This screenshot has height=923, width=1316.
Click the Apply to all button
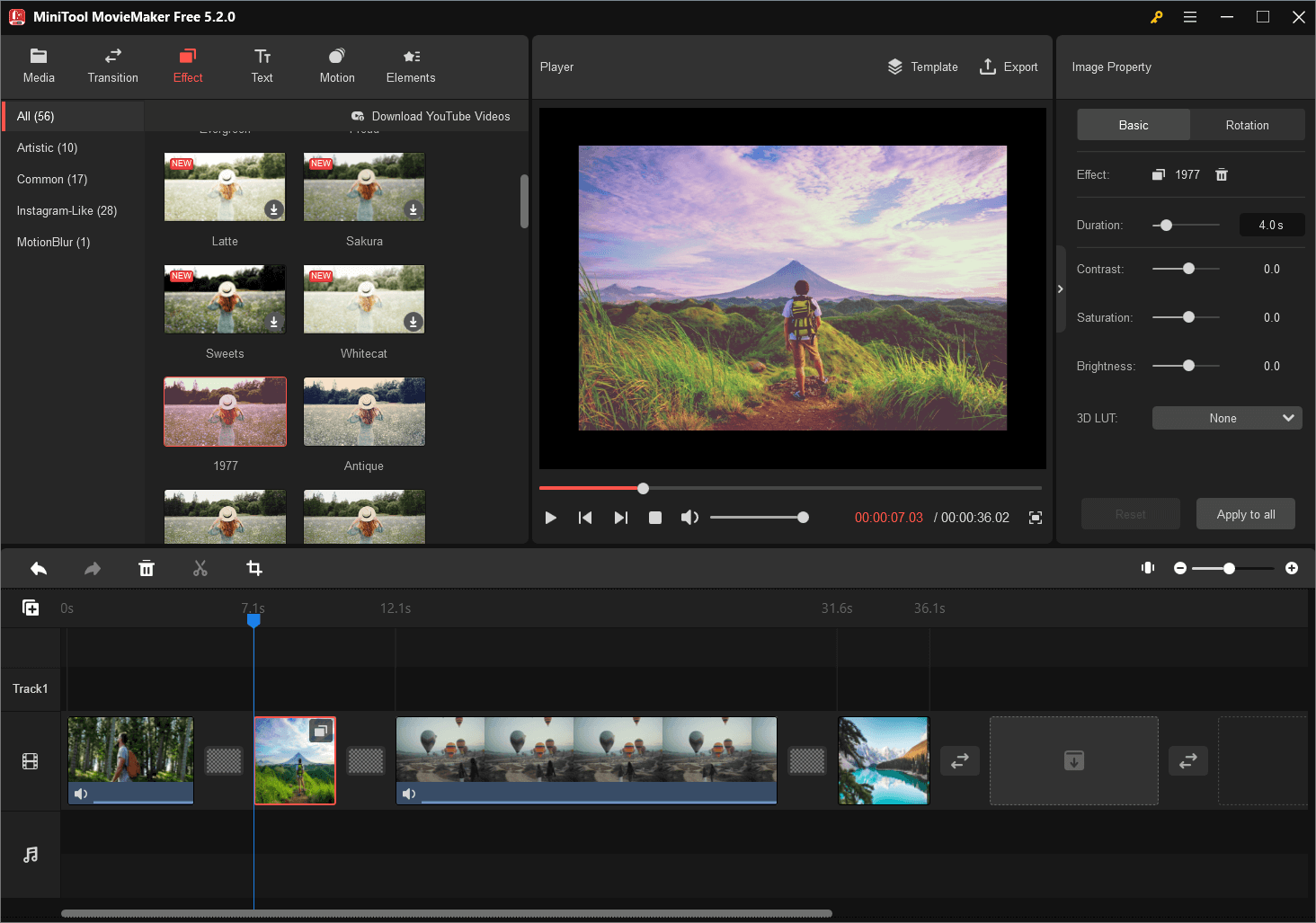tap(1246, 514)
